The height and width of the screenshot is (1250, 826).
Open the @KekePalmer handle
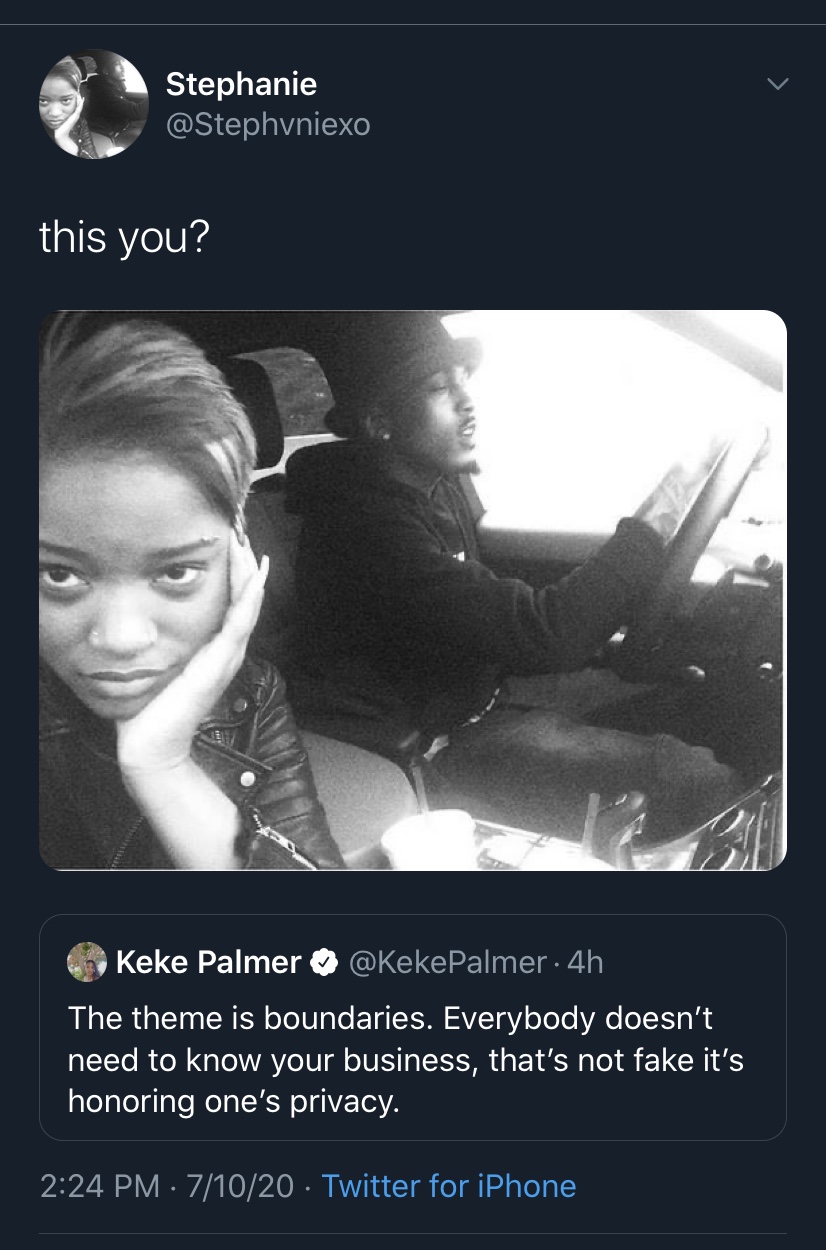[447, 962]
